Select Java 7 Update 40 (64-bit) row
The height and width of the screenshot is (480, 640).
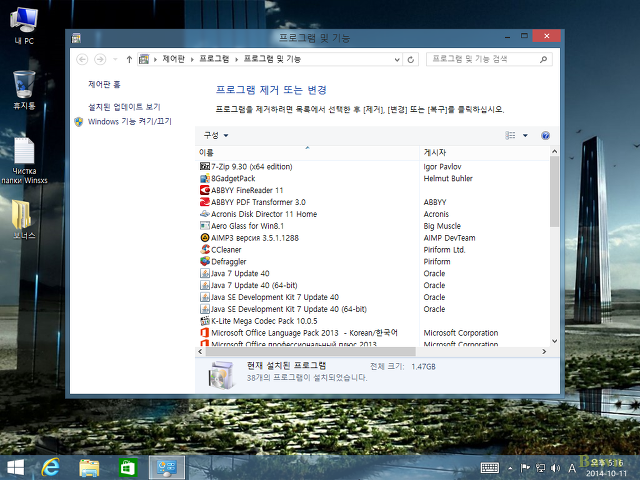pyautogui.click(x=254, y=285)
